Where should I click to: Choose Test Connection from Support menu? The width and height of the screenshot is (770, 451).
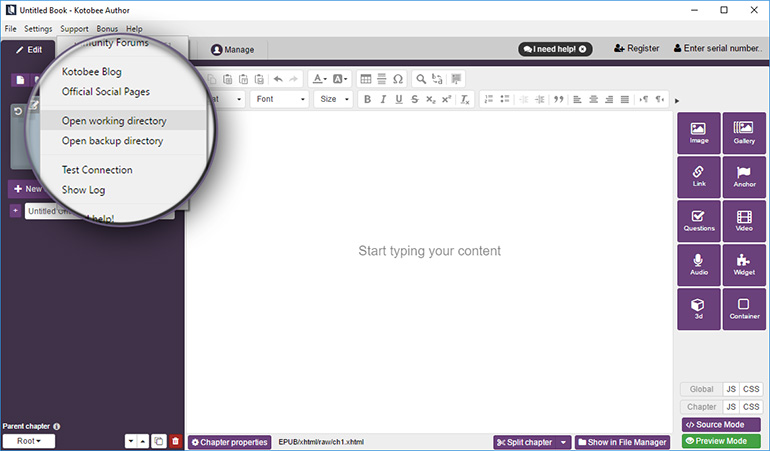97,170
